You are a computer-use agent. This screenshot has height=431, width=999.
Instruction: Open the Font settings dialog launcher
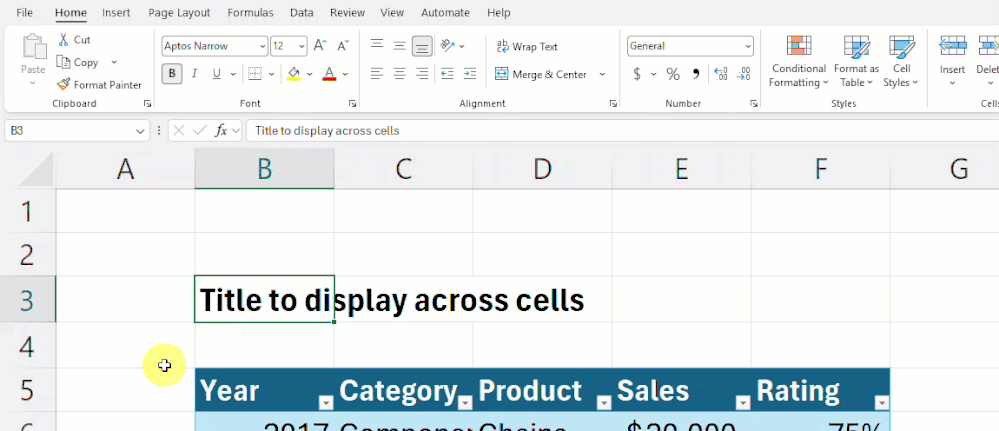352,103
